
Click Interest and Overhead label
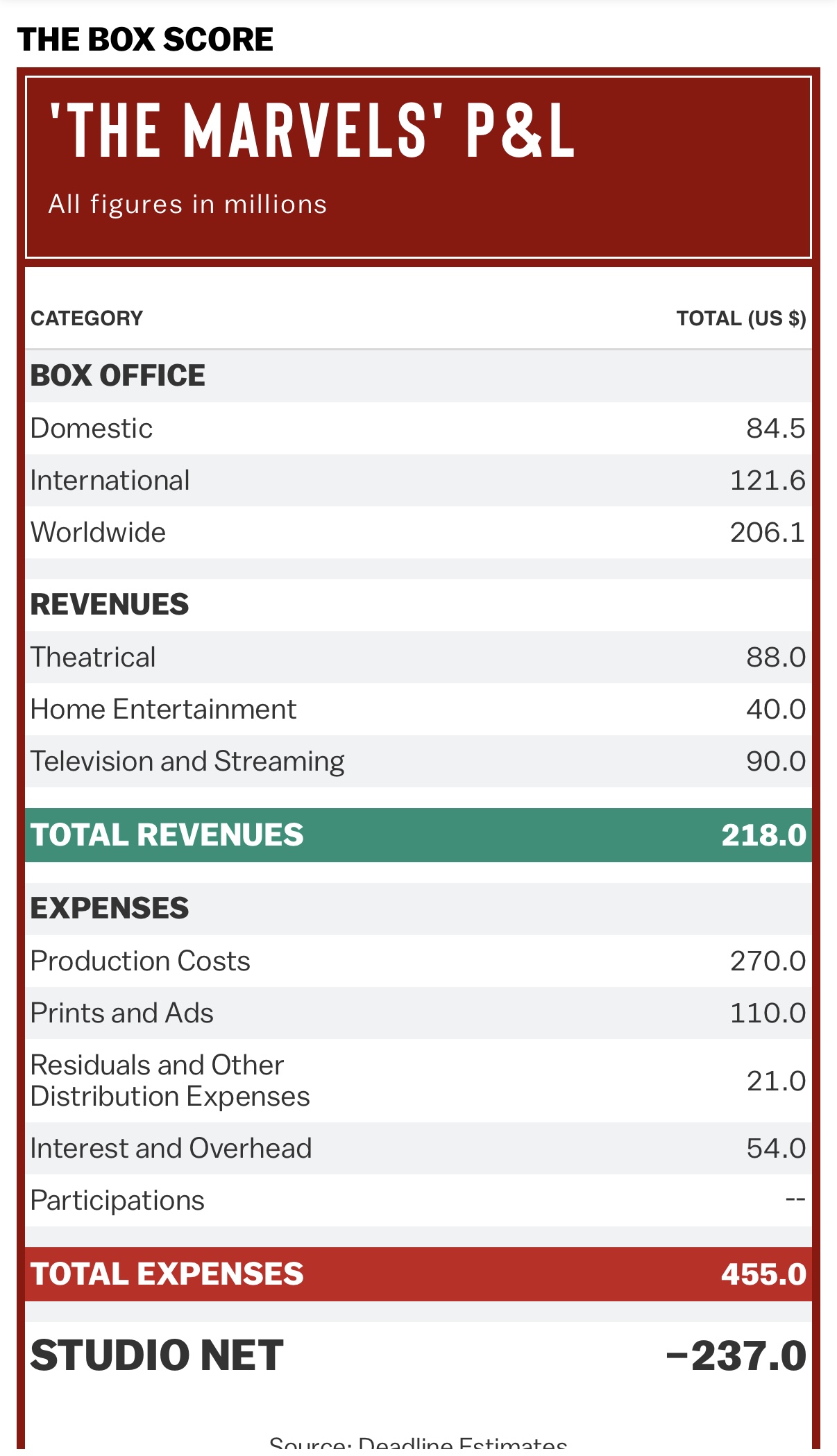171,1148
